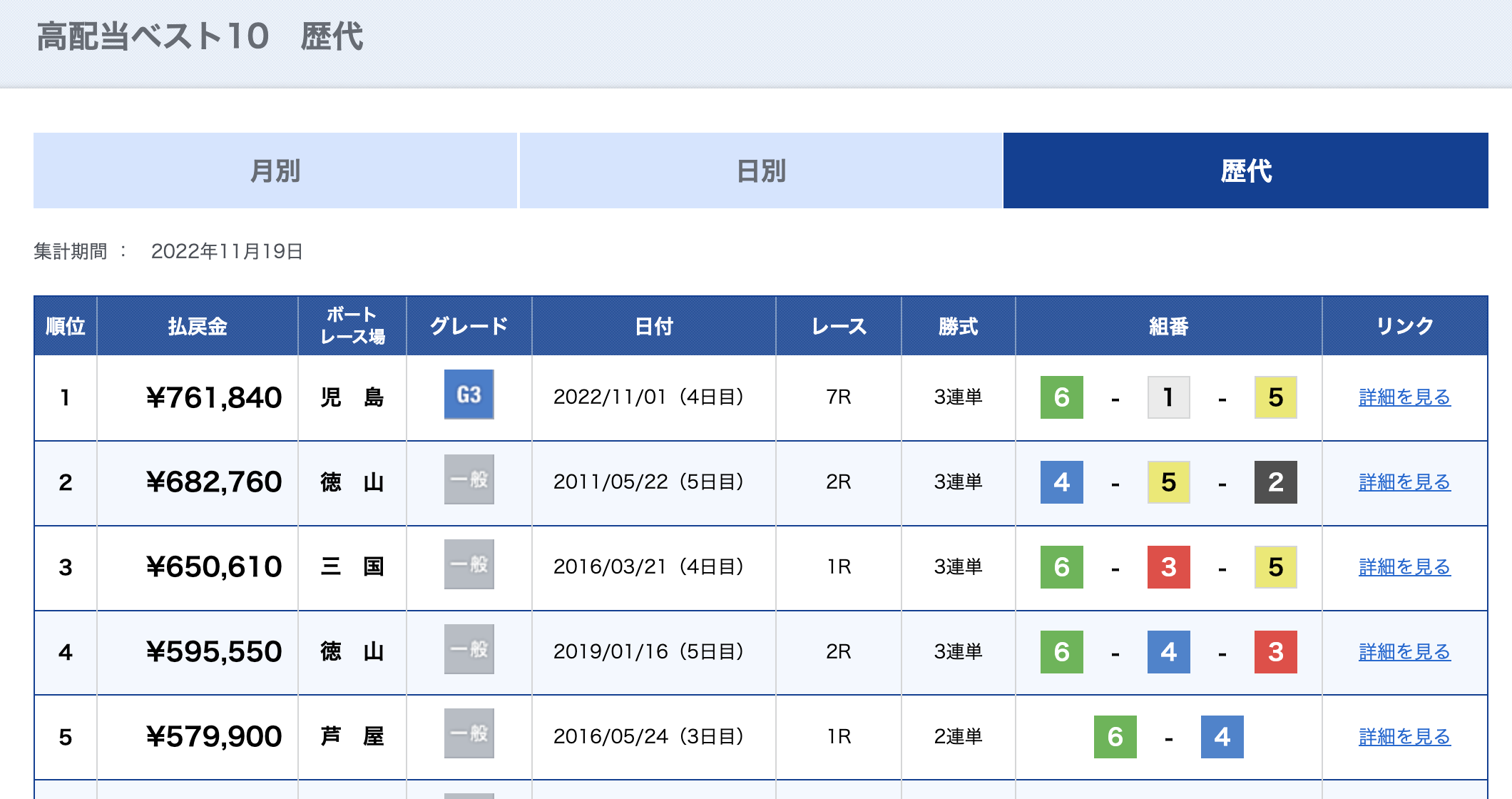Image resolution: width=1512 pixels, height=799 pixels.
Task: Click date 2016/05/24 (3日目)
Action: pyautogui.click(x=648, y=737)
